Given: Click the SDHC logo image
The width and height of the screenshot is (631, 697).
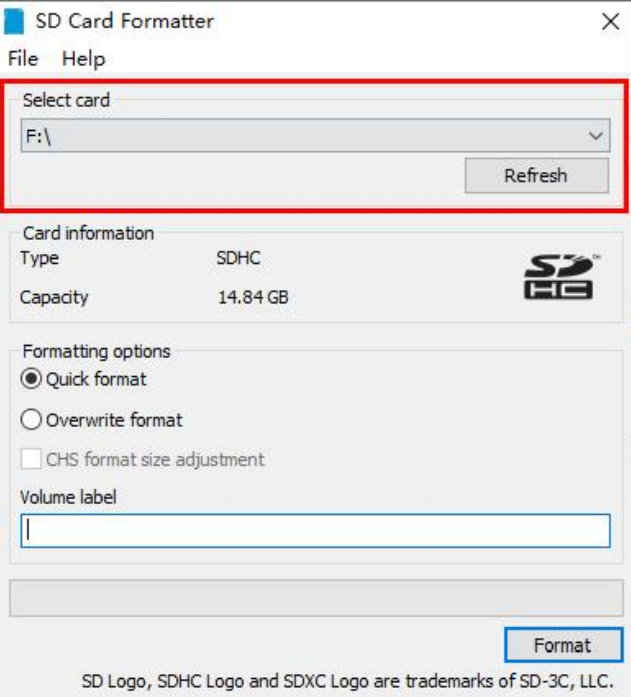Looking at the screenshot, I should point(559,276).
